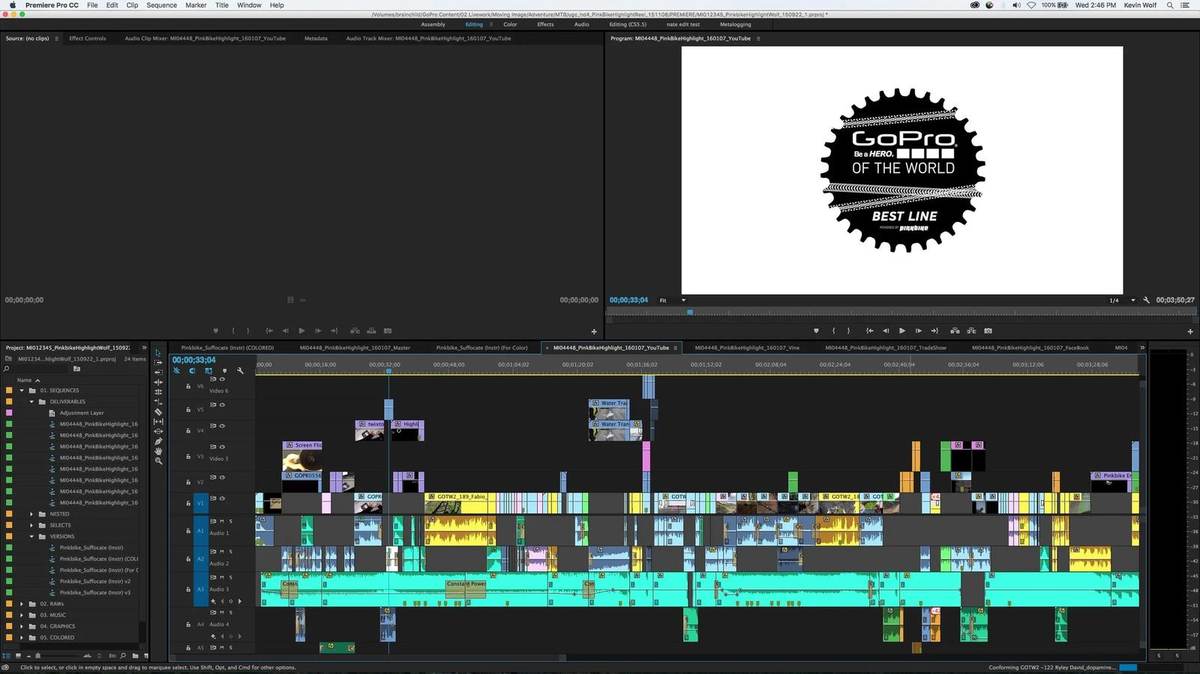Select the Track Select Forward tool
1200x674 pixels.
(x=158, y=362)
